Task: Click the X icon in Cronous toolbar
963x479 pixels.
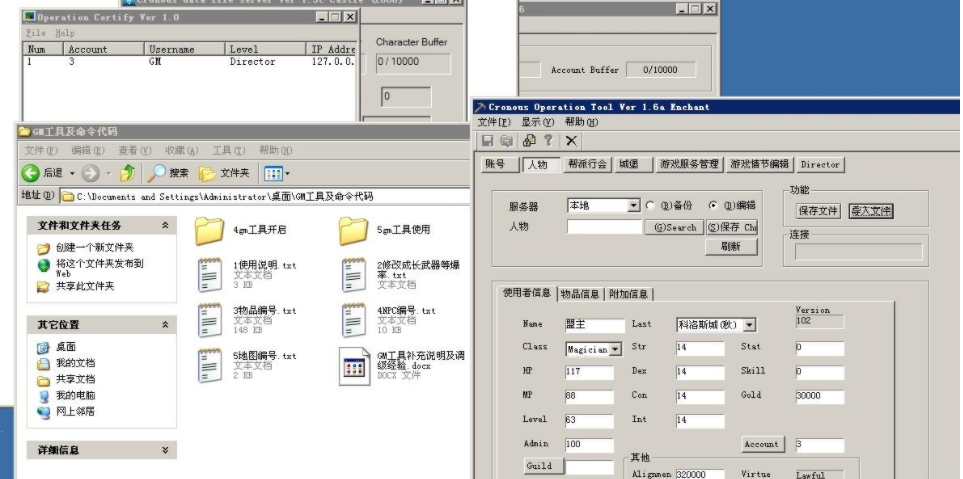Action: [571, 142]
